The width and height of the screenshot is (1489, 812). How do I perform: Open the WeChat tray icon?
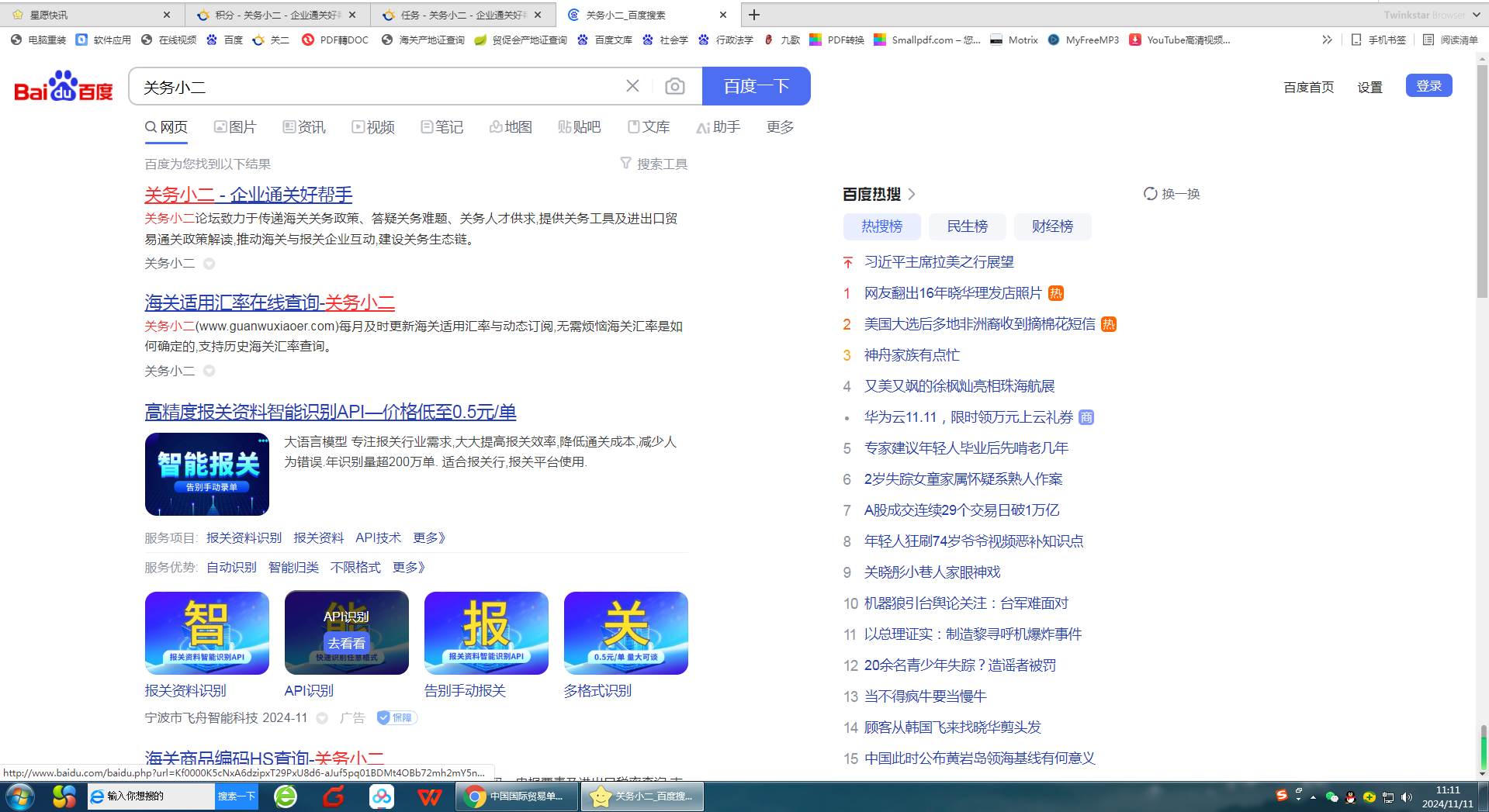click(1332, 797)
